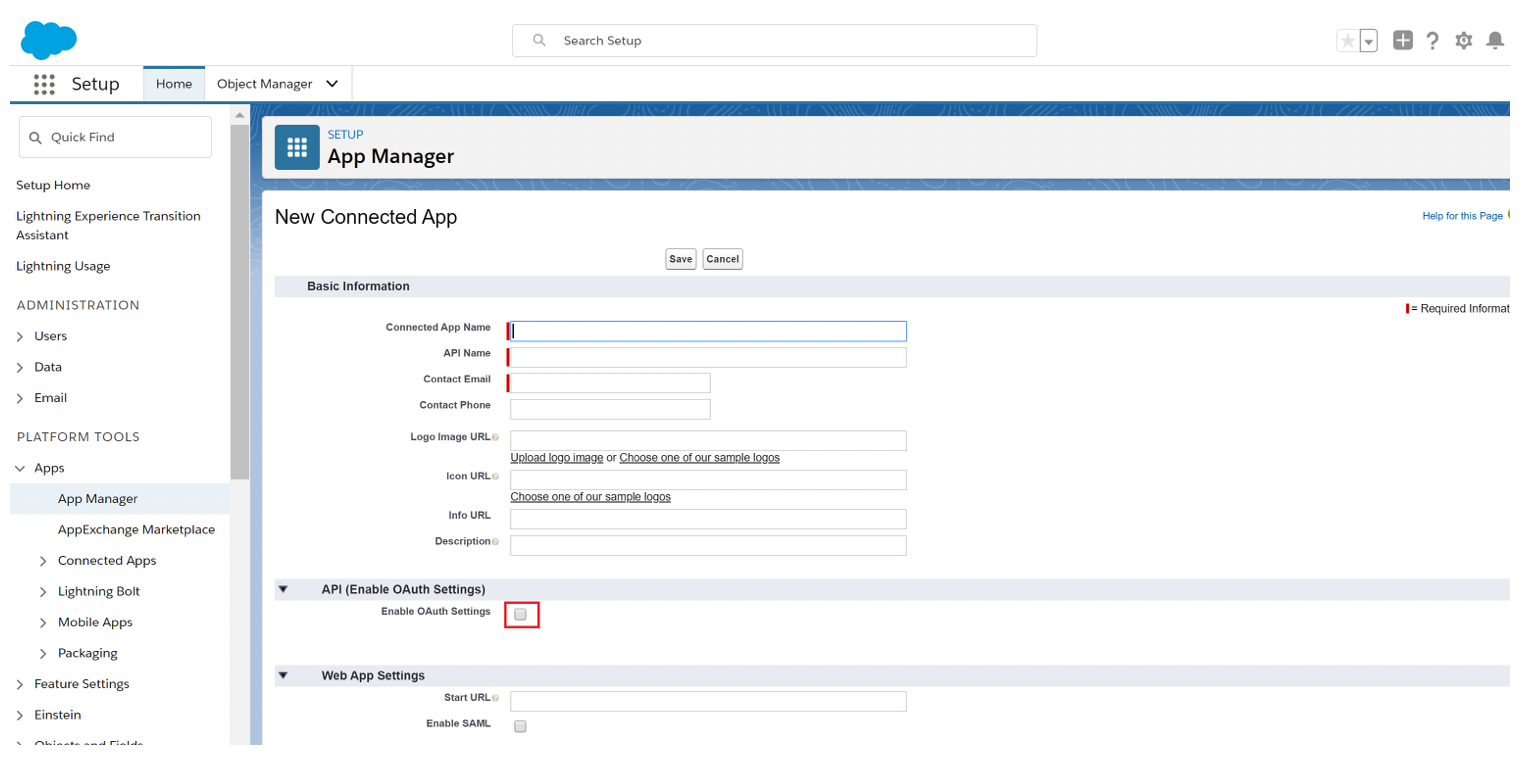
Task: Click the help icon beside Logo Image URL
Action: (x=496, y=438)
